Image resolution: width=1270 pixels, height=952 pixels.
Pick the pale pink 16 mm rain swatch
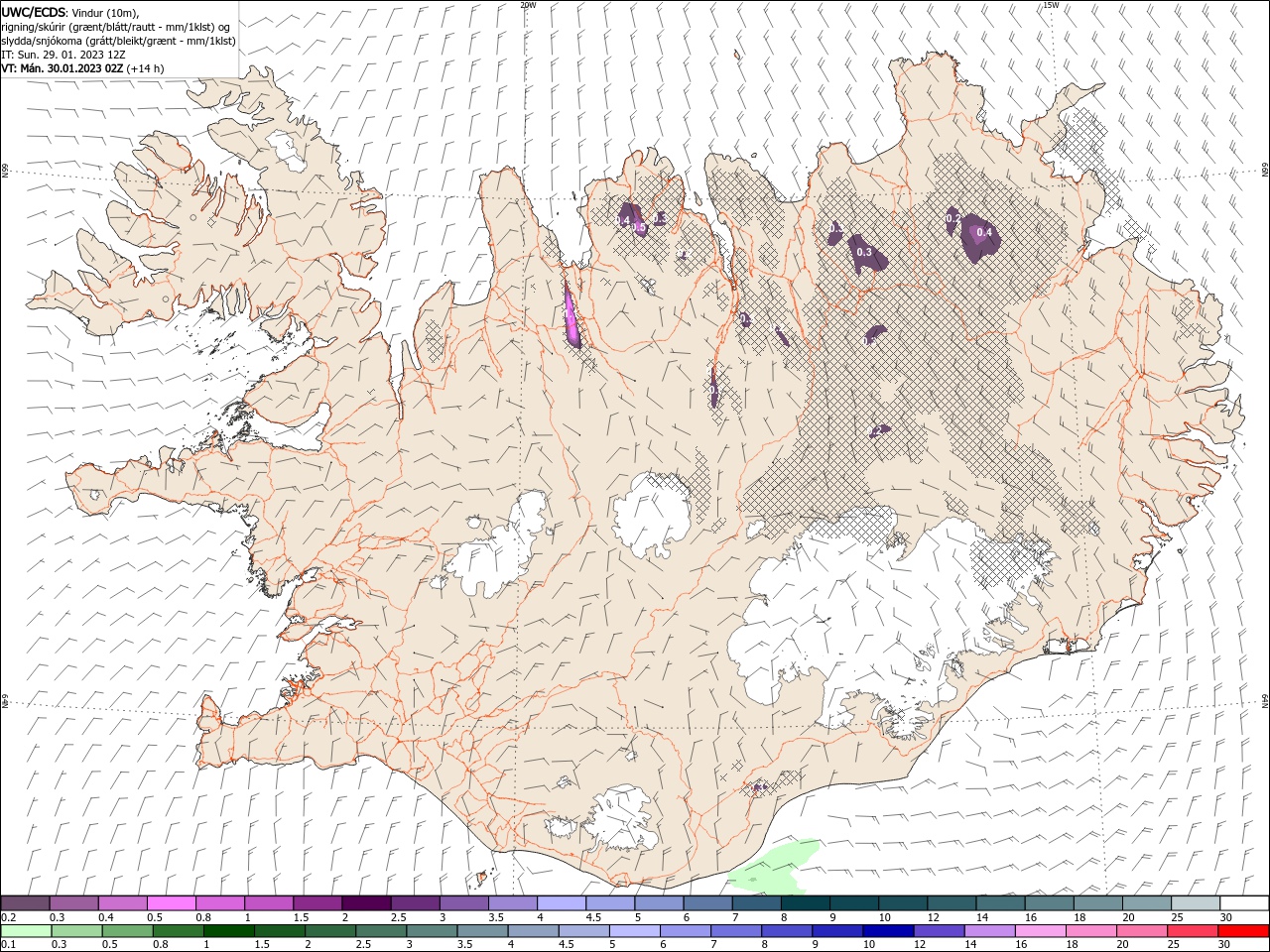pos(1041,931)
